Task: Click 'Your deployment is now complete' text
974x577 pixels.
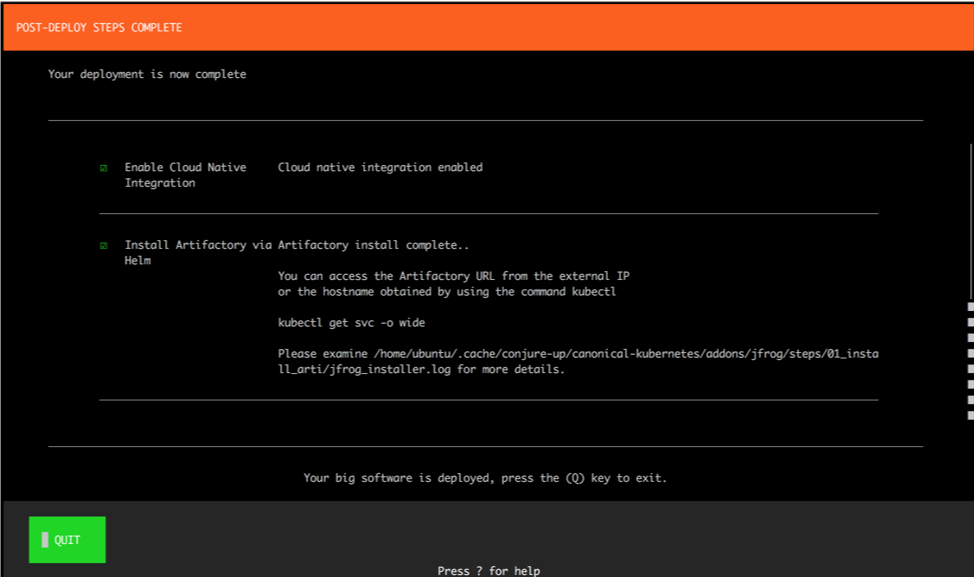Action: click(147, 74)
